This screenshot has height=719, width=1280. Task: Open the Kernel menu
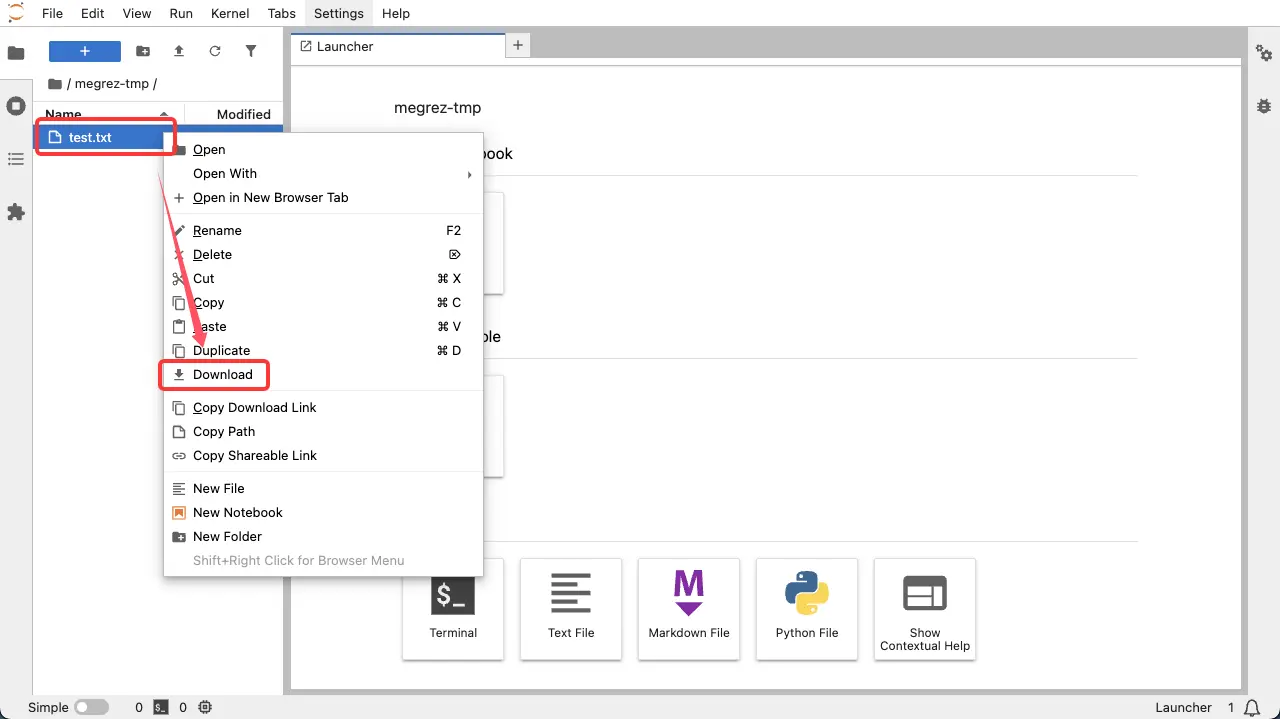tap(230, 13)
